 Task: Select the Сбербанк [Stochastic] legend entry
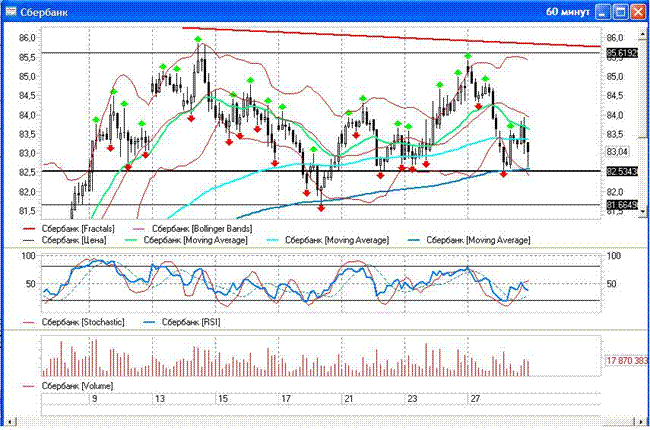click(74, 322)
